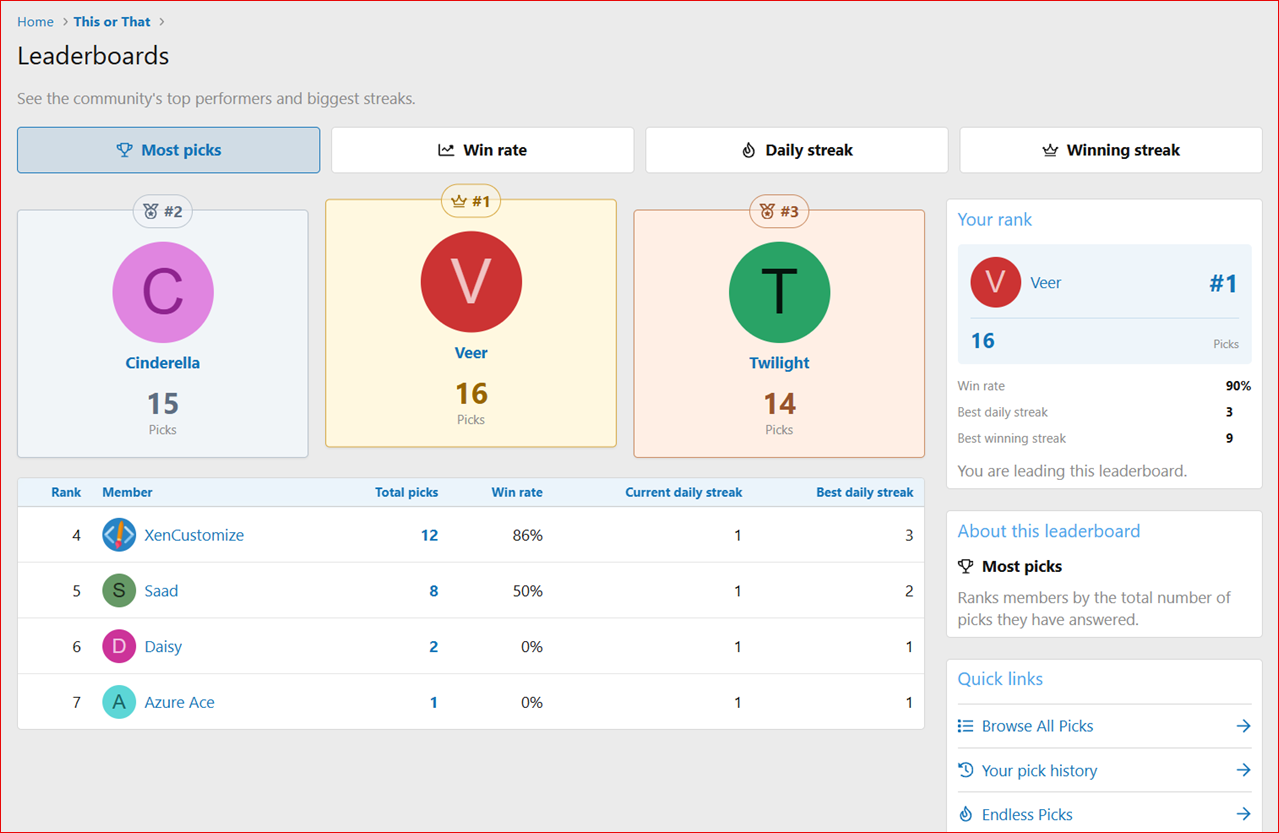Image resolution: width=1279 pixels, height=833 pixels.
Task: Click the Best daily streak column header
Action: (865, 492)
